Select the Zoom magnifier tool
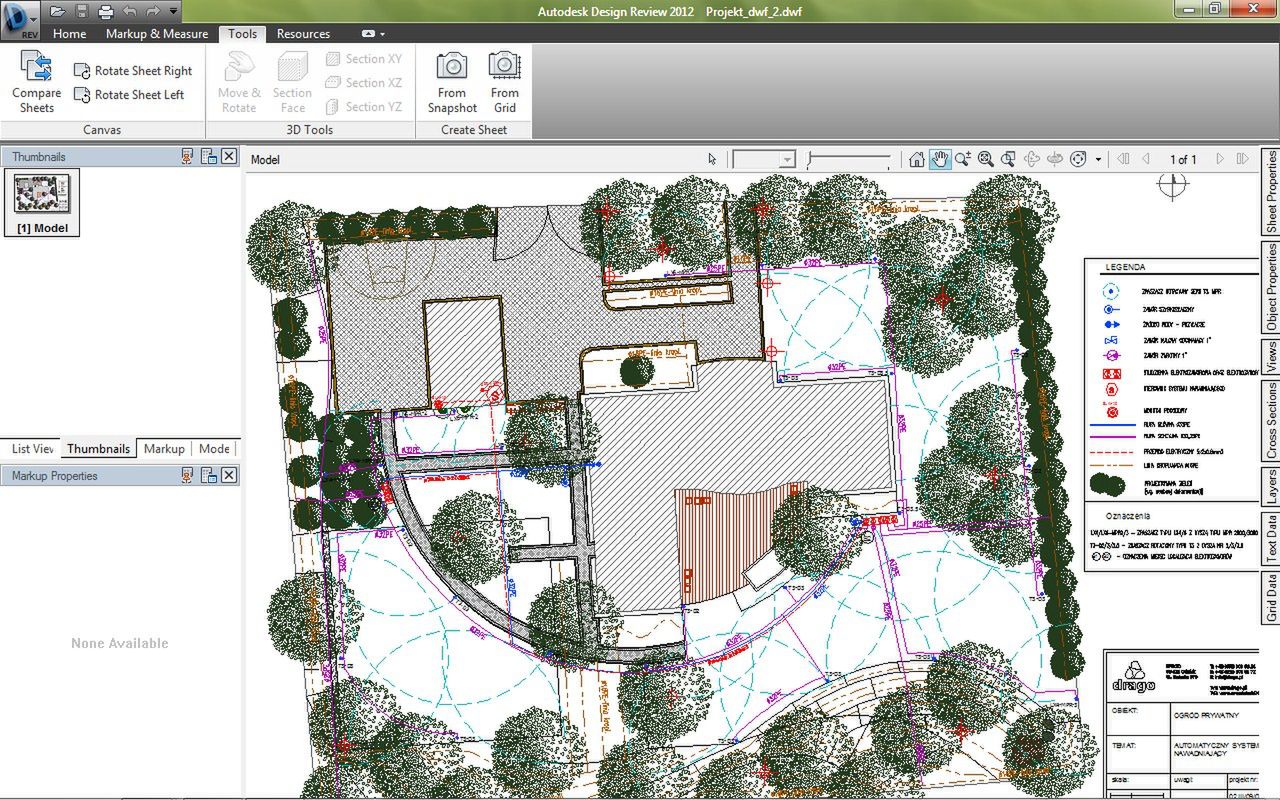The image size is (1280, 800). point(963,159)
